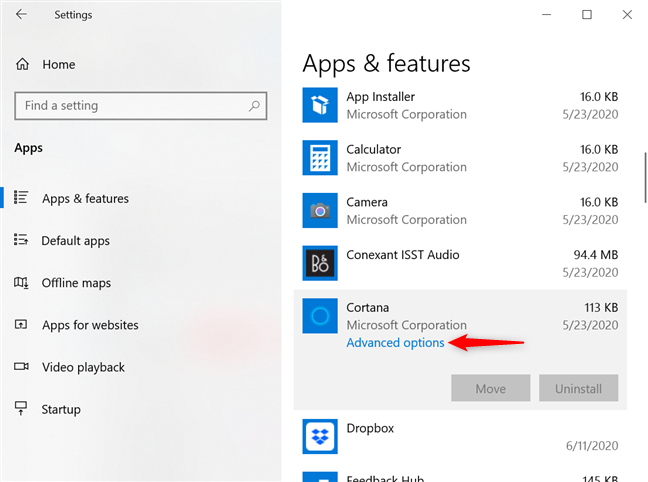Click the Uninstall button for Cortana
This screenshot has height=482, width=648.
[579, 388]
